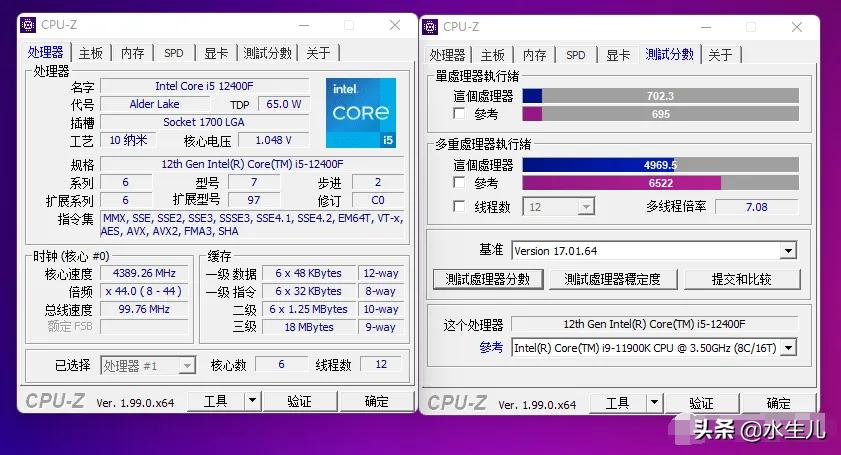Click the CPU-Z app icon in left window

[28, 25]
